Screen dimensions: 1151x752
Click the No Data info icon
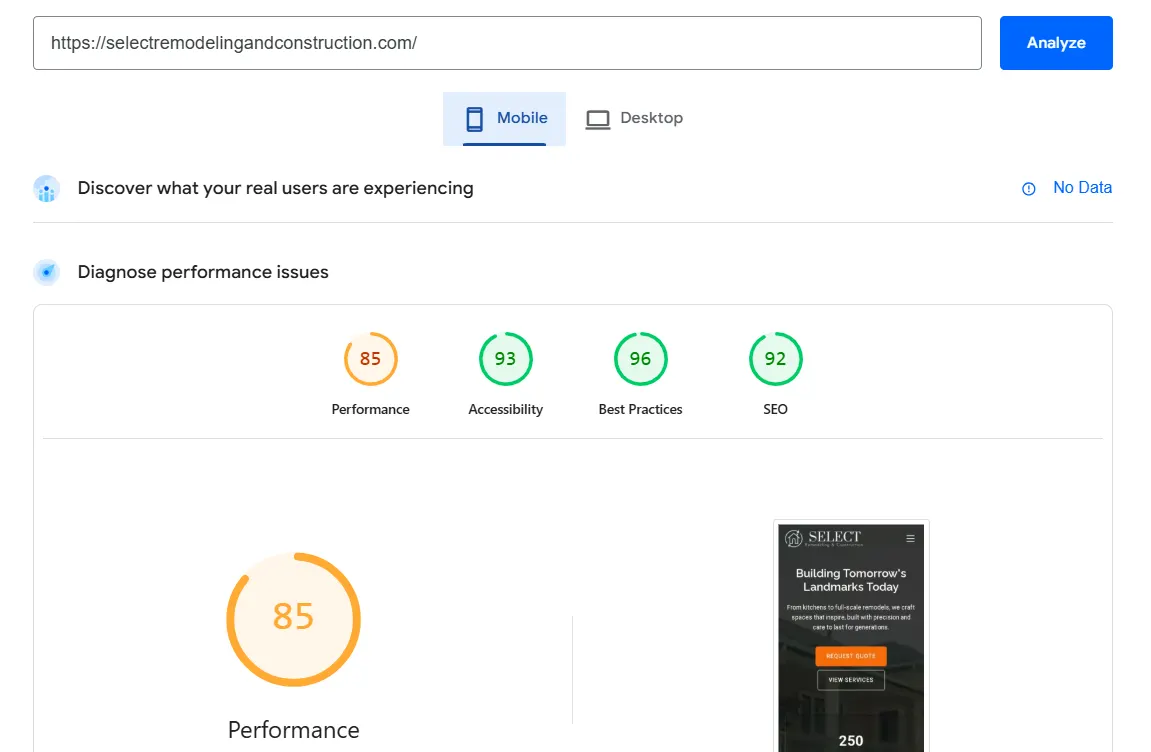pos(1028,189)
